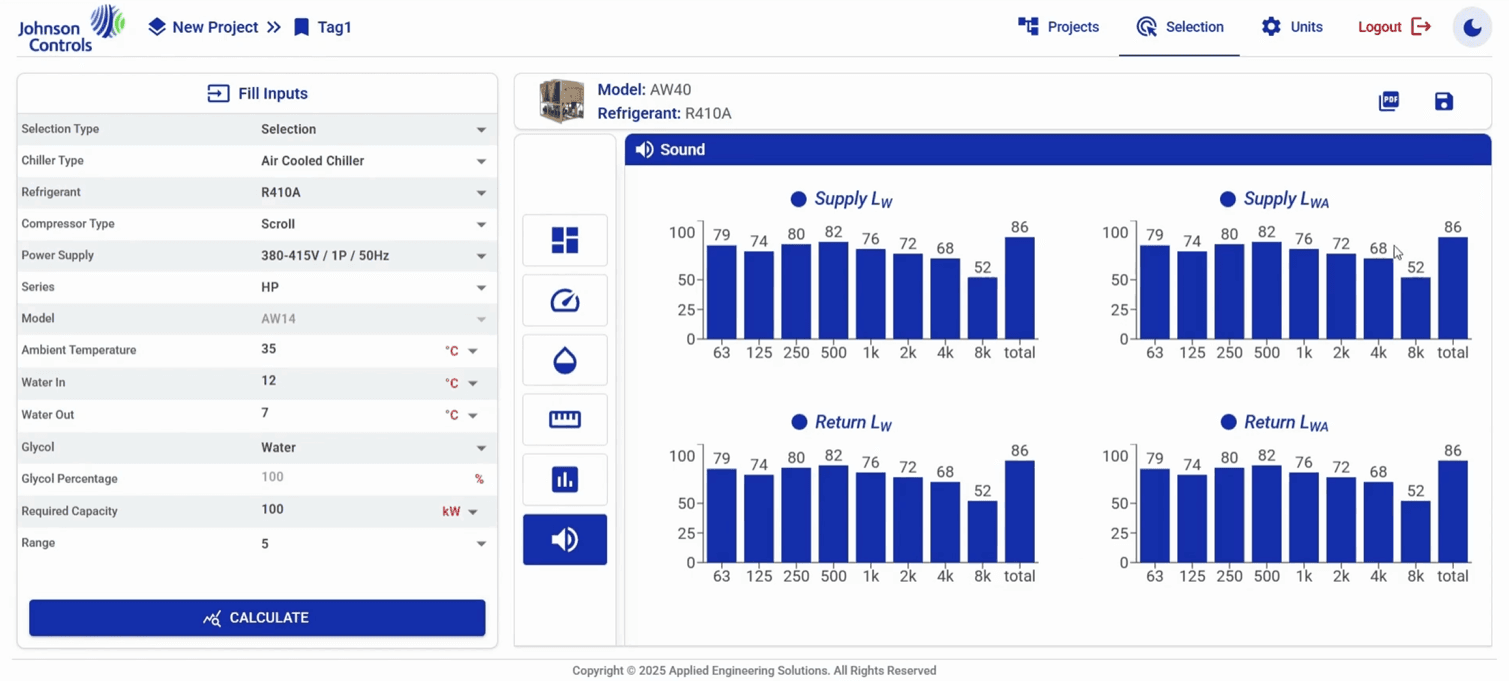Export the selection as PDF
Screen dimensions: 1509x681
click(1389, 101)
